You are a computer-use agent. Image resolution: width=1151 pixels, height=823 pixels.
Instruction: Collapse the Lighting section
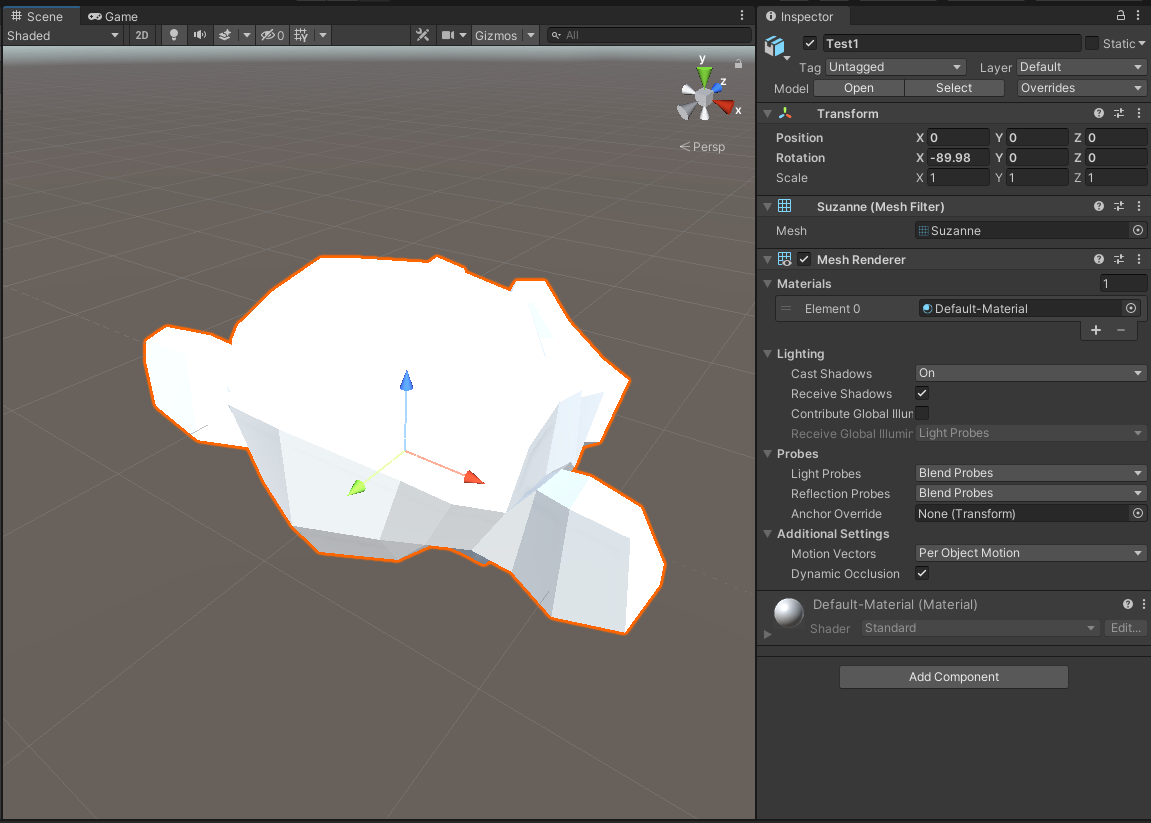(x=768, y=354)
